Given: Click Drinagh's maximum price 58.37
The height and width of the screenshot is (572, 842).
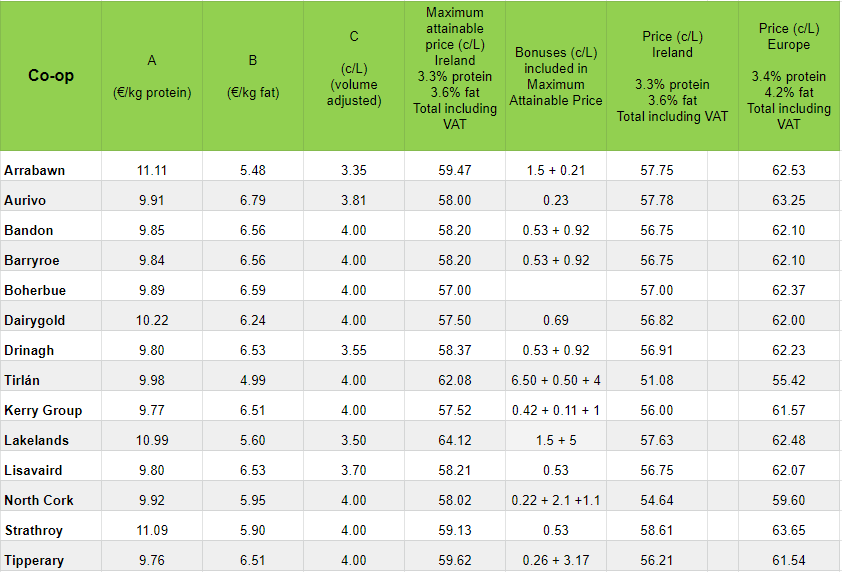Looking at the screenshot, I should pyautogui.click(x=455, y=351).
